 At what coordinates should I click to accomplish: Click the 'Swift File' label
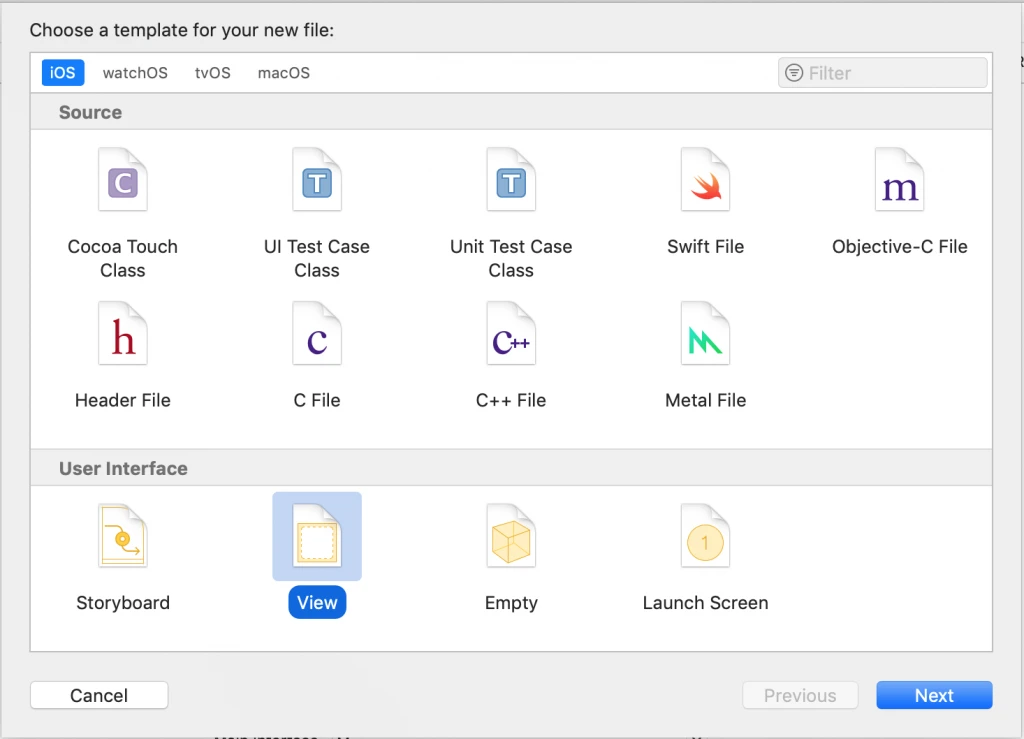tap(705, 247)
